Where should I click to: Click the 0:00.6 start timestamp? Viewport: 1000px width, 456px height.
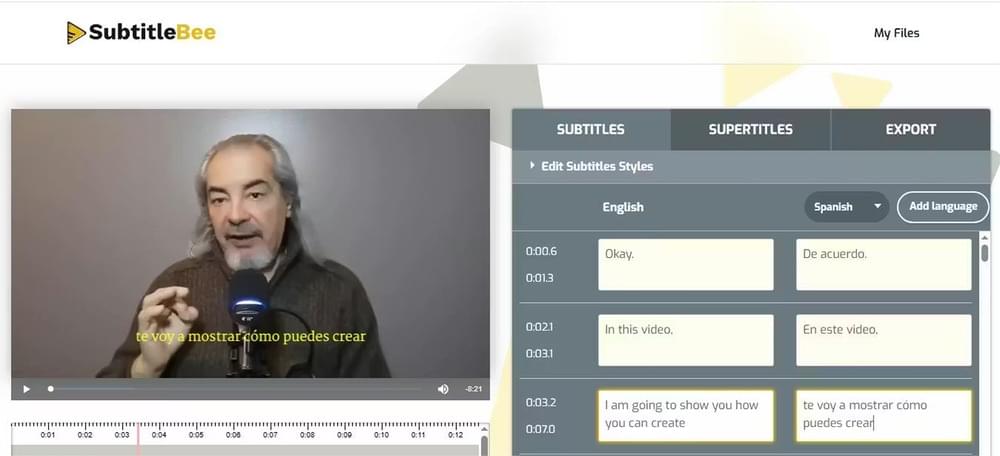pos(541,251)
